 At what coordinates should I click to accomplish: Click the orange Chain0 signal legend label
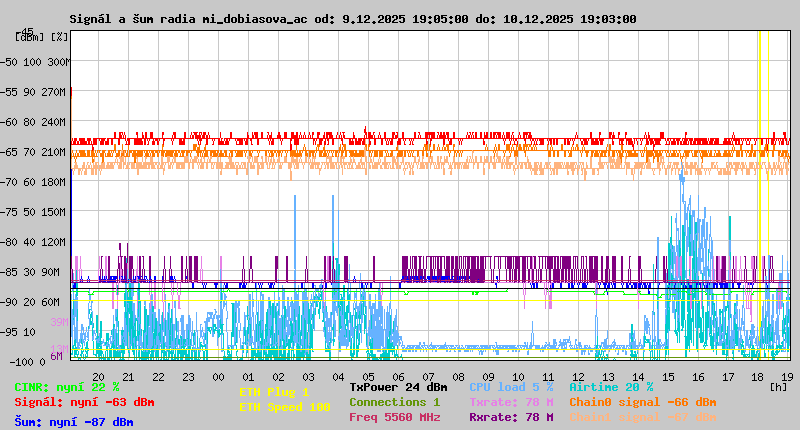tap(642, 402)
